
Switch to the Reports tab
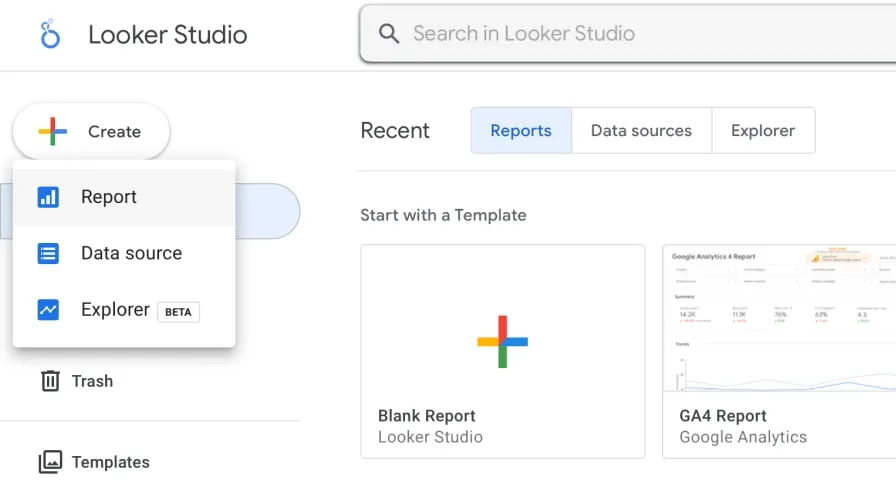pos(521,130)
